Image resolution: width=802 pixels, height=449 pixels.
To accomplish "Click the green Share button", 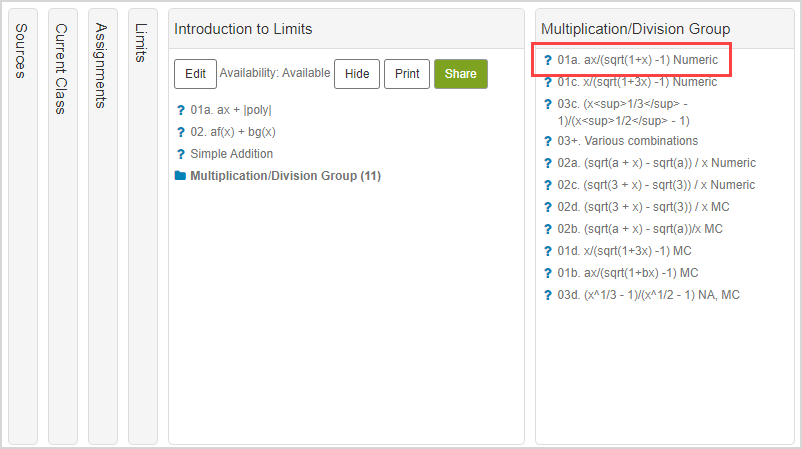I will pos(460,74).
